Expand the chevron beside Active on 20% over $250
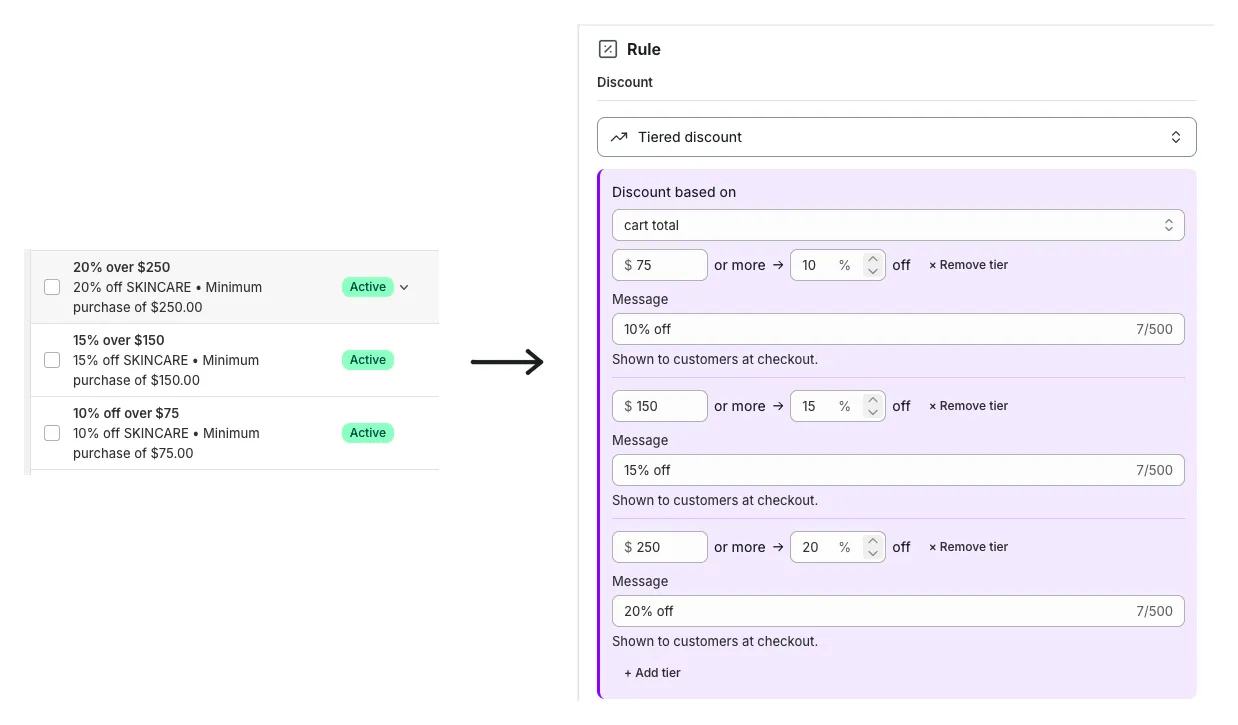The width and height of the screenshot is (1238, 725). (404, 287)
